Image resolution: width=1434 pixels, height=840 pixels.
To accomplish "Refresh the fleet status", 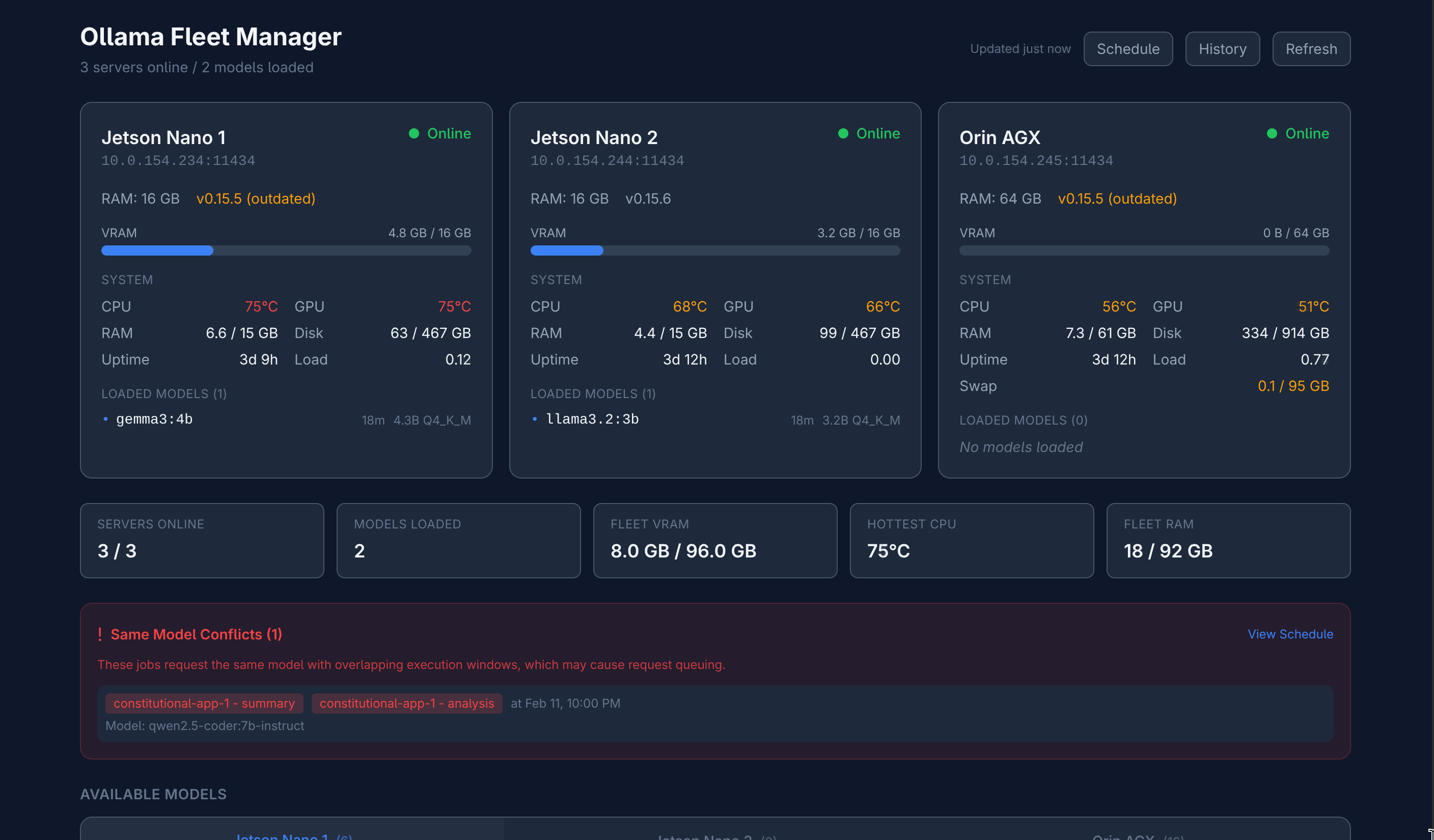I will (x=1311, y=49).
